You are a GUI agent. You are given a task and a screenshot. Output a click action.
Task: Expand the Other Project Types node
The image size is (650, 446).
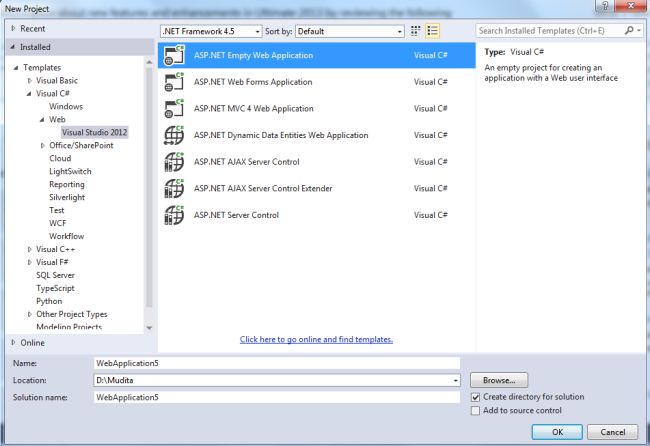pyautogui.click(x=29, y=314)
